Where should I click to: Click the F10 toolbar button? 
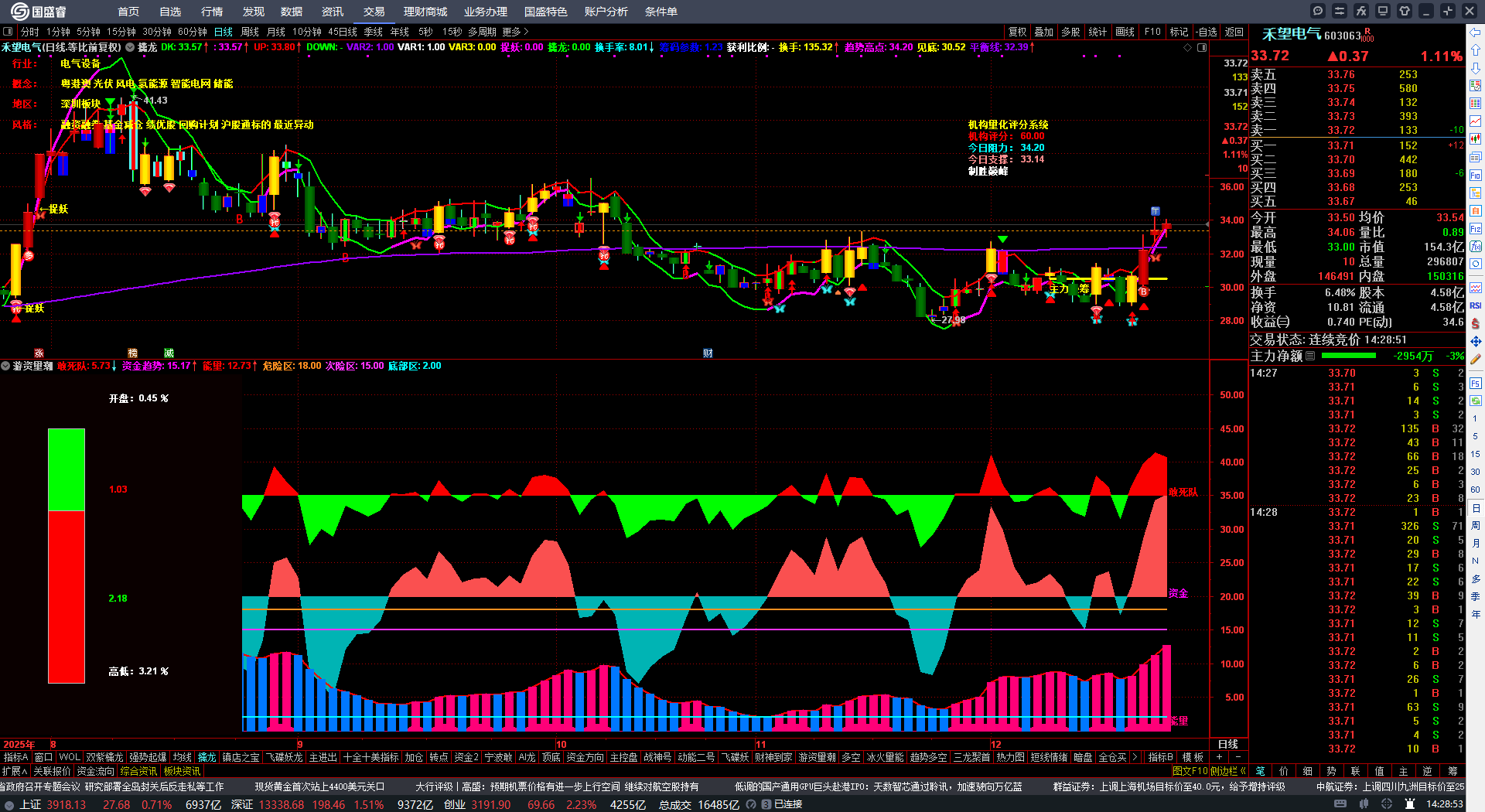[1152, 32]
